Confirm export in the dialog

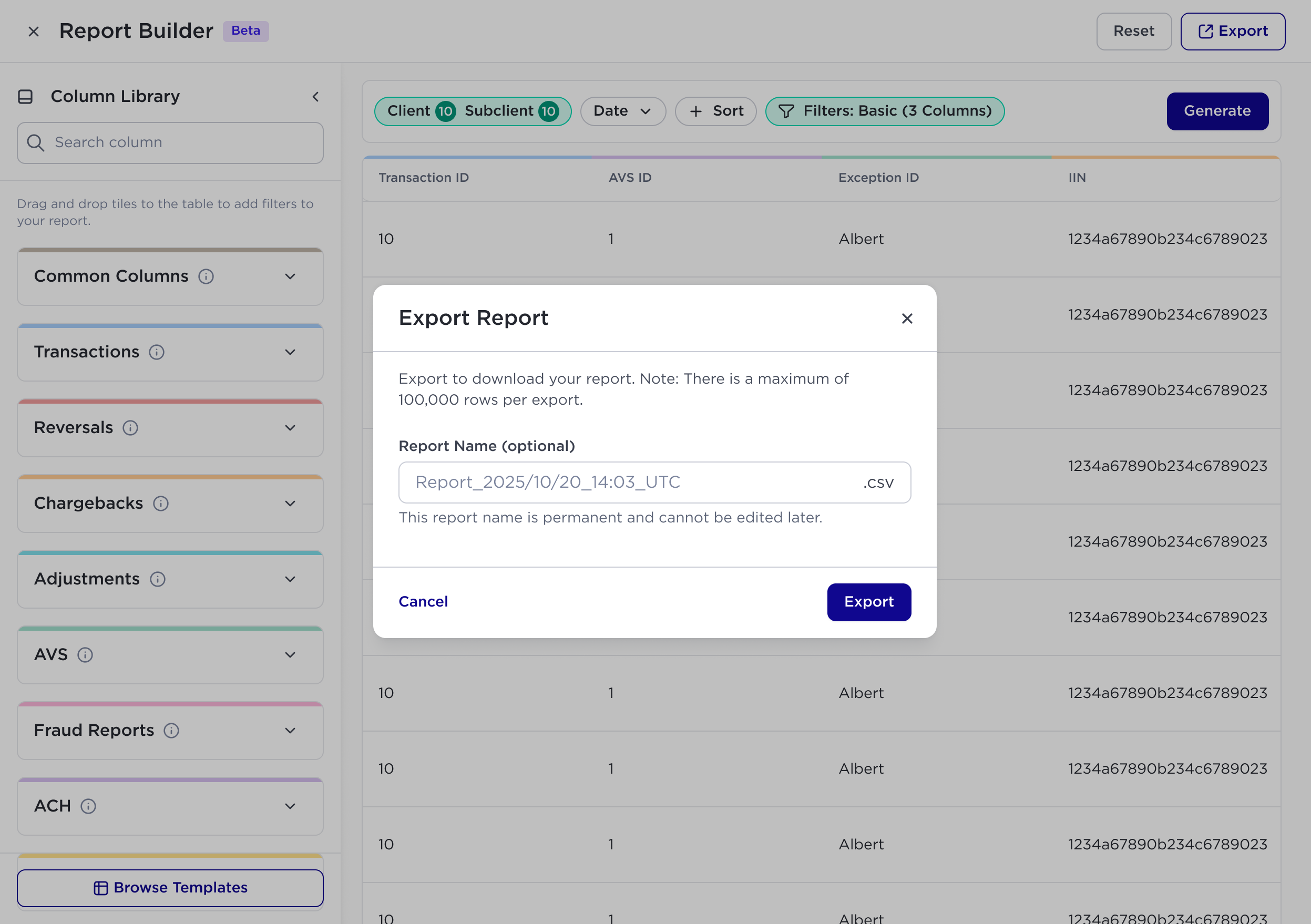coord(868,602)
